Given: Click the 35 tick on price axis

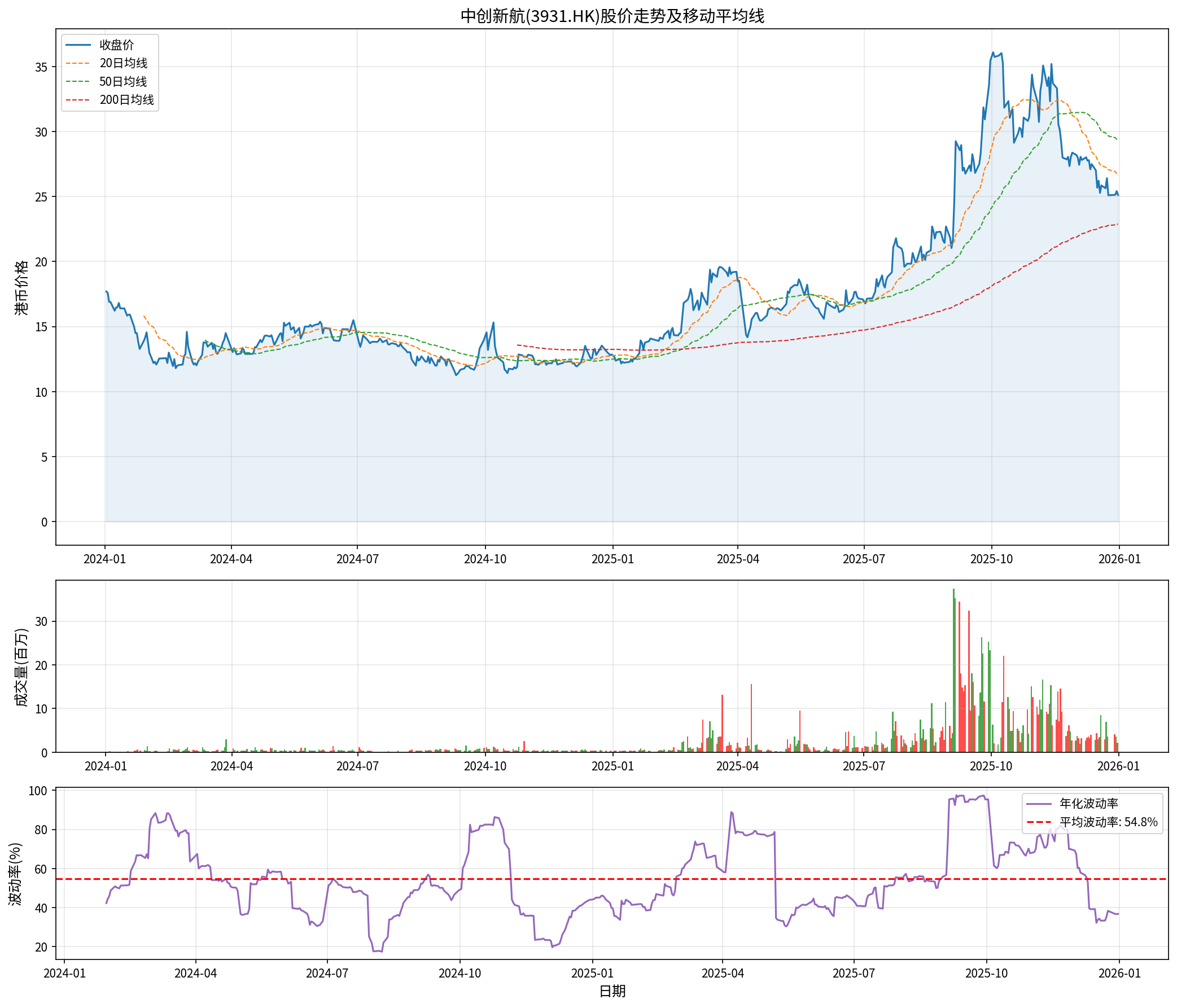Looking at the screenshot, I should (x=41, y=67).
